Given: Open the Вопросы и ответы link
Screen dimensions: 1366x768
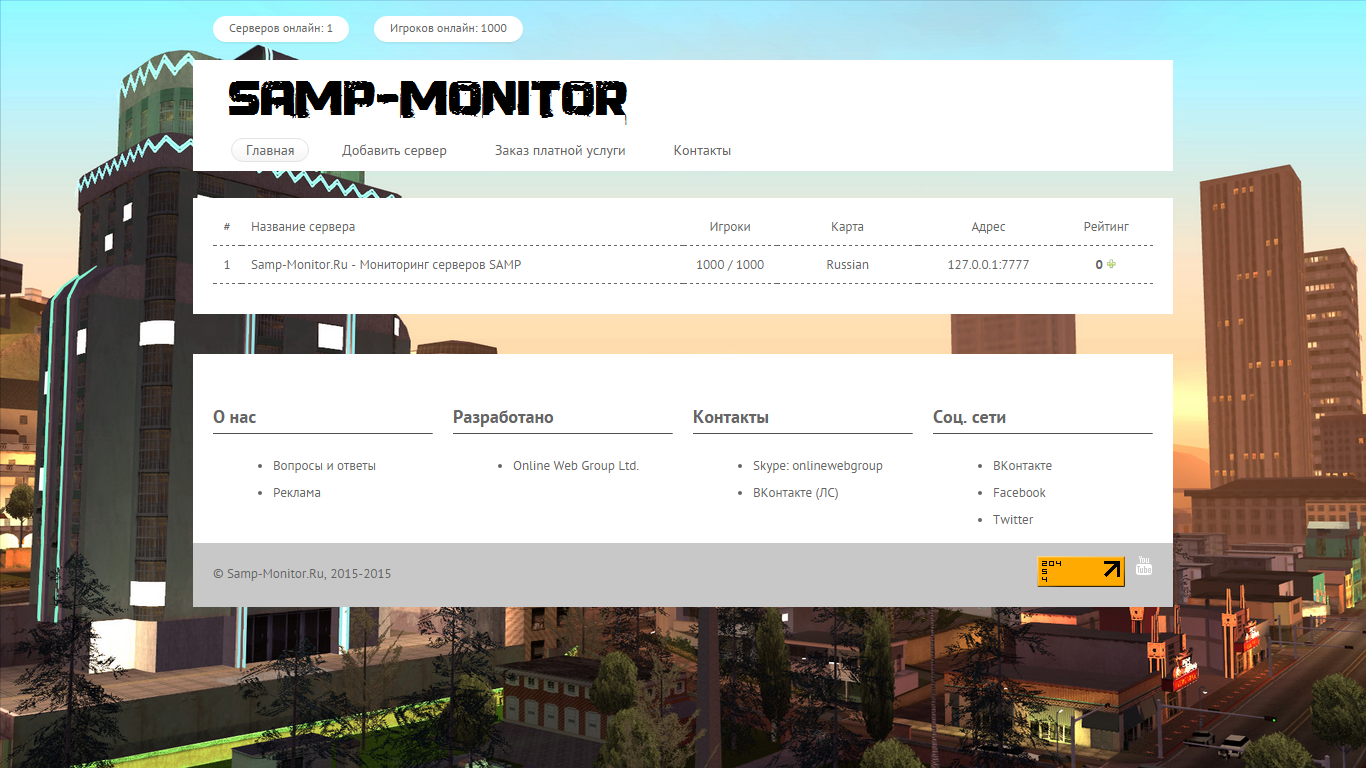Looking at the screenshot, I should (325, 465).
